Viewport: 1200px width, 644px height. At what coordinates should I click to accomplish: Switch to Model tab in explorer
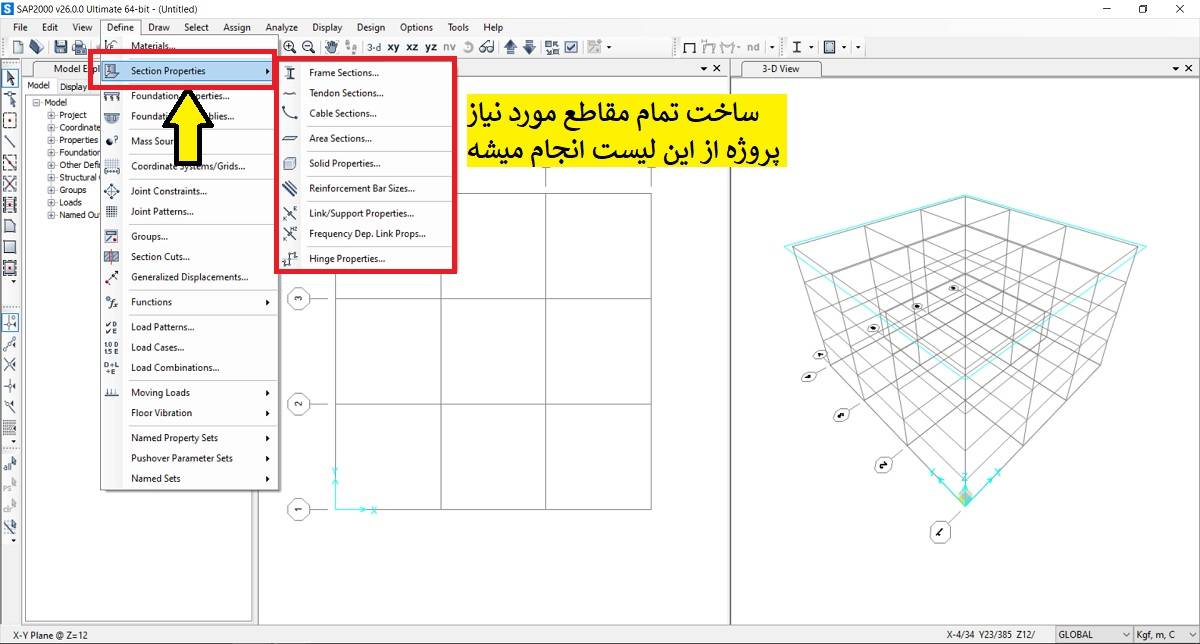click(38, 86)
